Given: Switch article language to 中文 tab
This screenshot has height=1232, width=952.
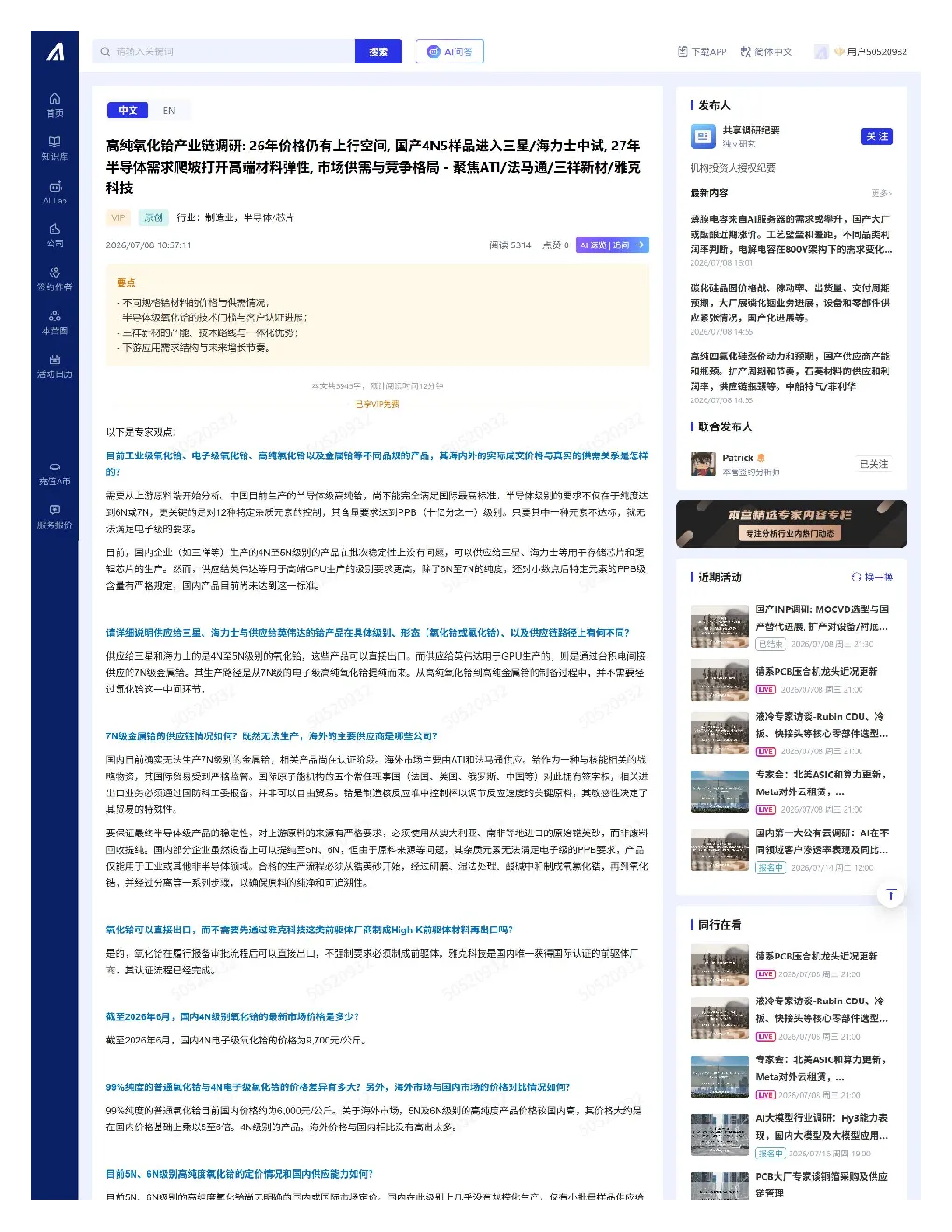Looking at the screenshot, I should (x=128, y=110).
